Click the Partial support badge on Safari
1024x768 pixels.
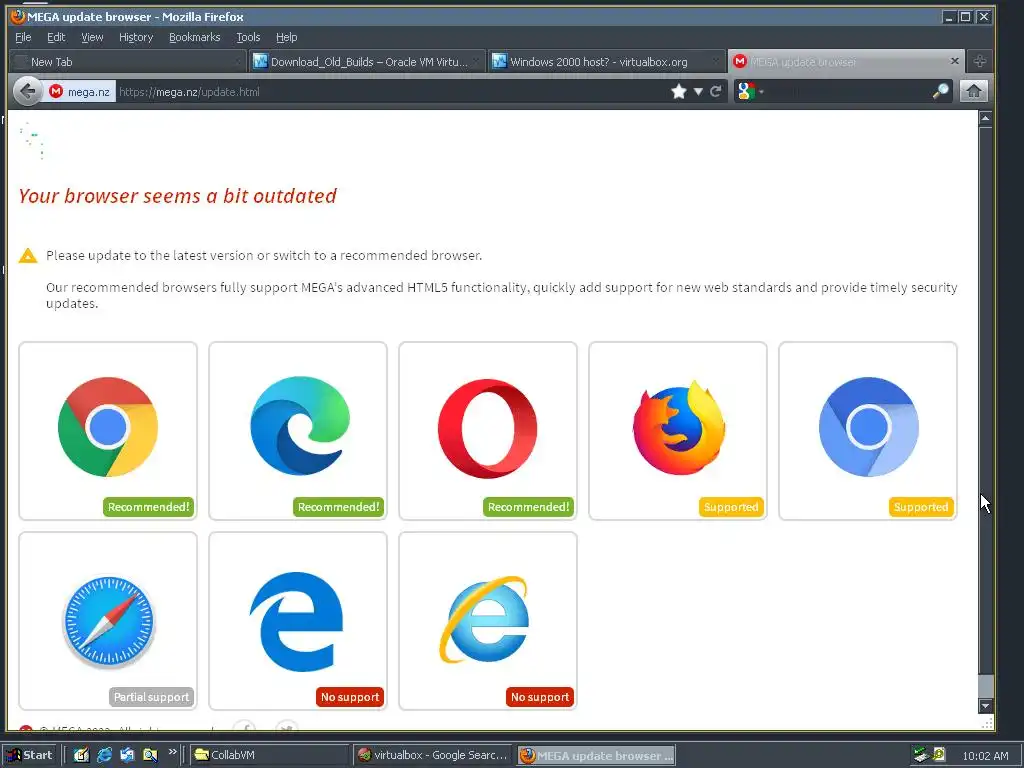point(152,697)
